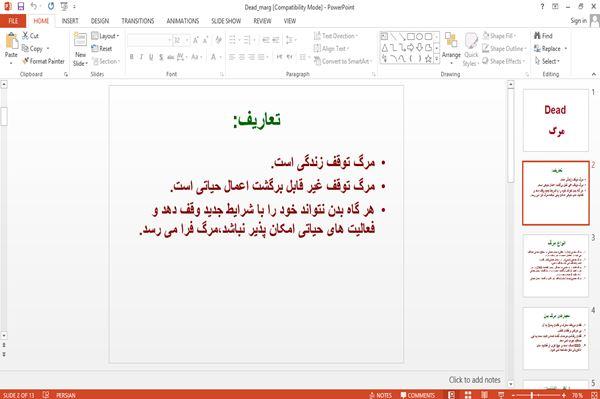The width and height of the screenshot is (600, 399).
Task: Open Align Text dropdown
Action: [x=331, y=49]
